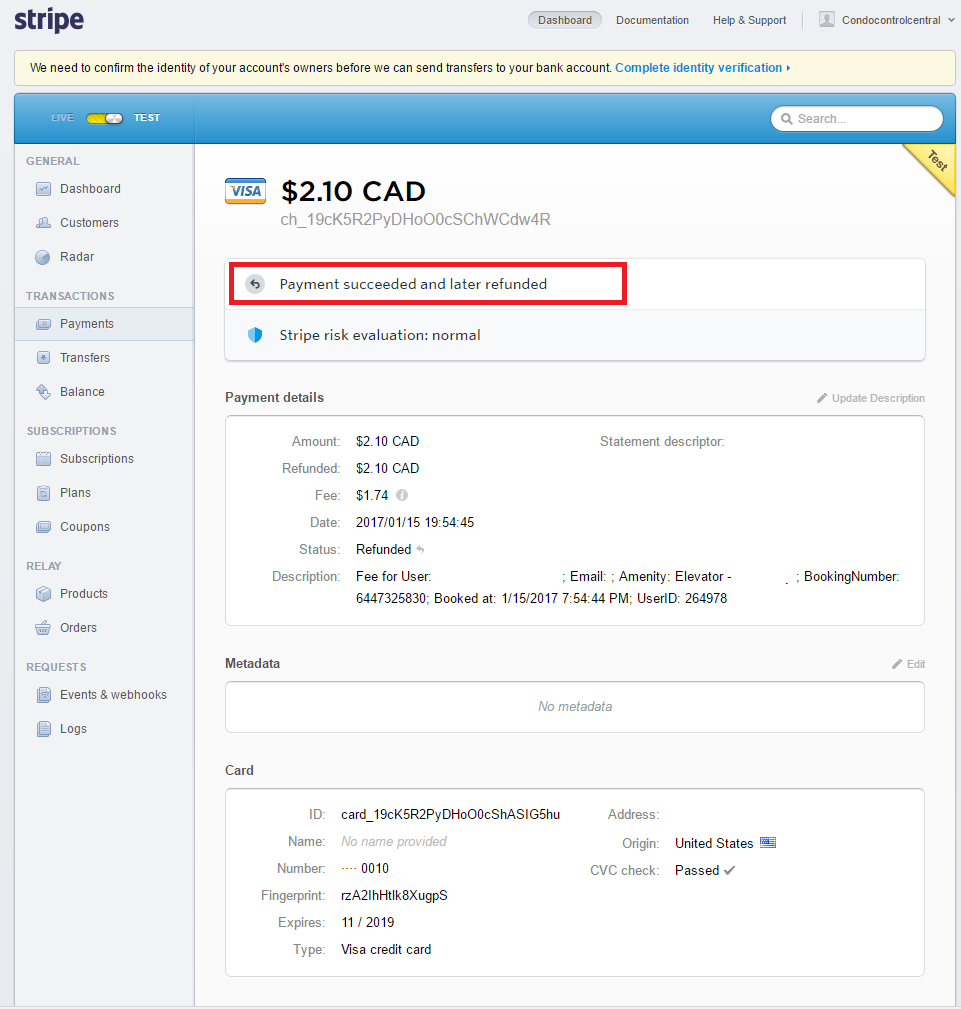Screen dimensions: 961x1009
Task: Click the expiry value 11 / 2019
Action: (368, 923)
